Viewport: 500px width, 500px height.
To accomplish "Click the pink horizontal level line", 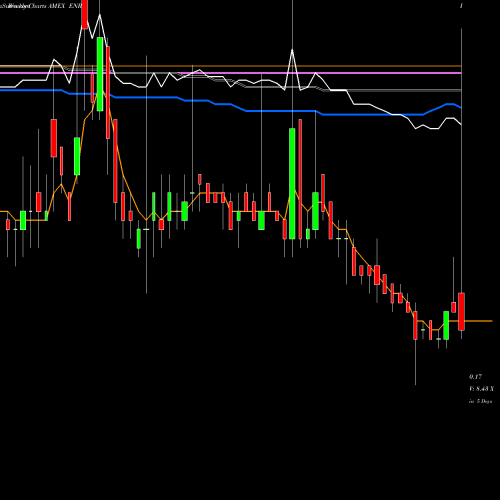I will (231, 73).
